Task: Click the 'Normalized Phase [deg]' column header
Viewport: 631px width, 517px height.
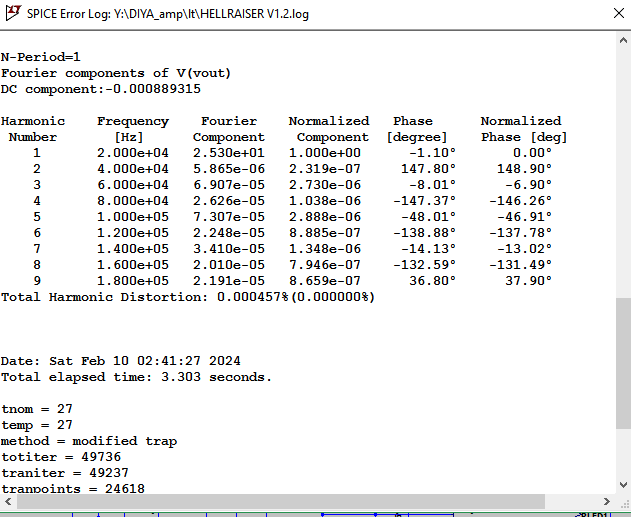Action: (524, 129)
